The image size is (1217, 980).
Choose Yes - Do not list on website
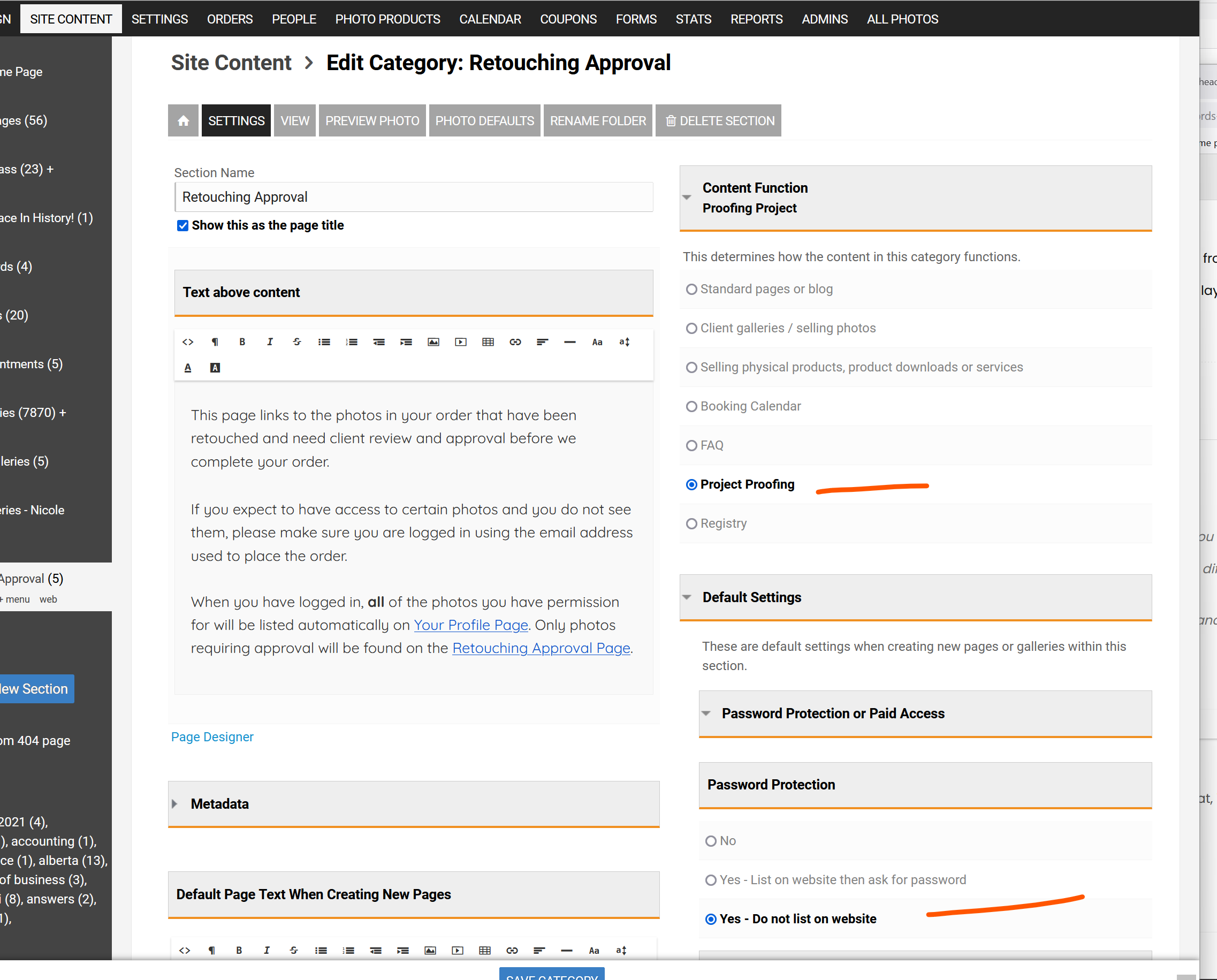point(711,919)
